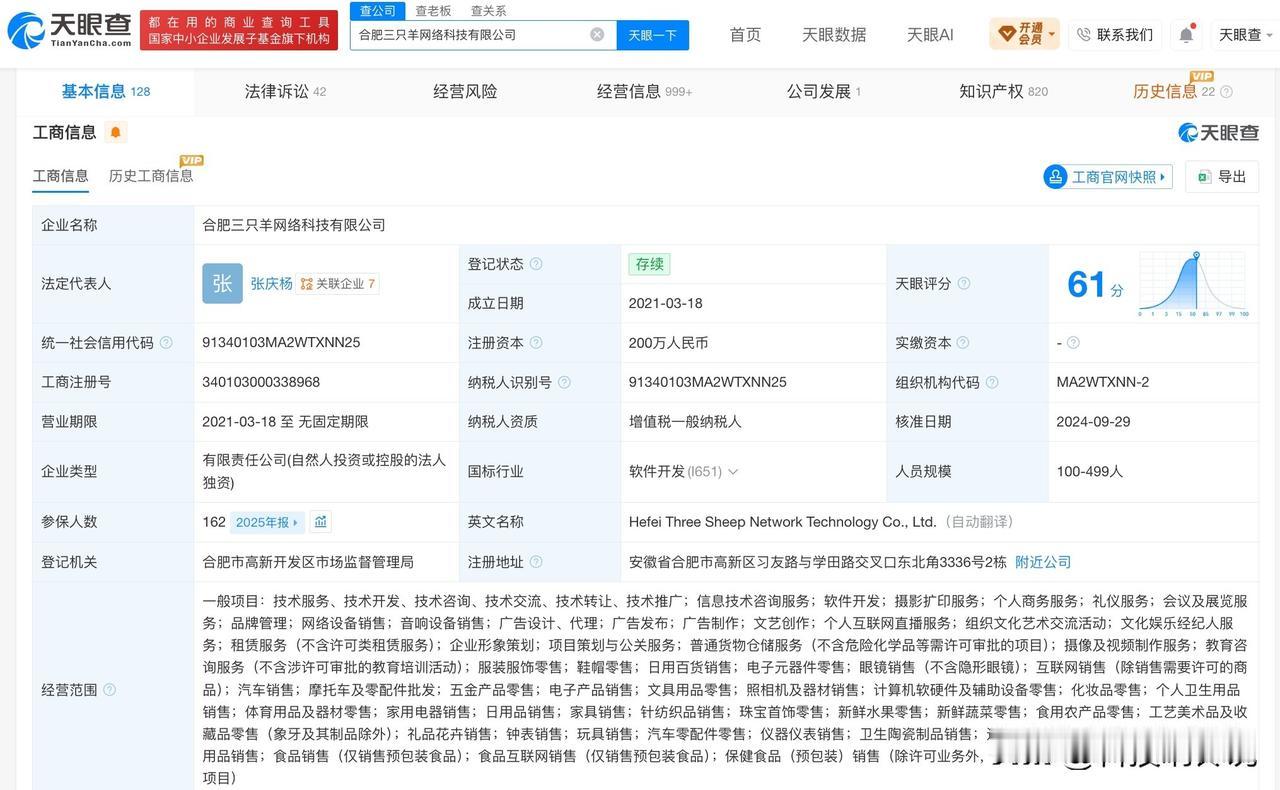Switch to the 查老板 search tab

pyautogui.click(x=433, y=11)
